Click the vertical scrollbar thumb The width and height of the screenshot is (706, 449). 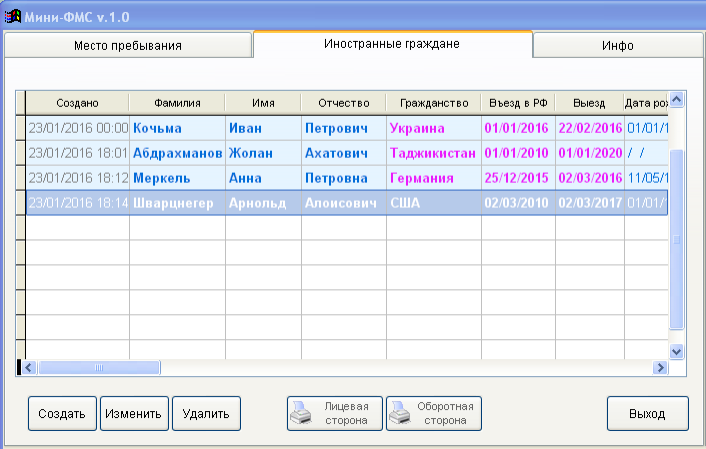tap(676, 240)
